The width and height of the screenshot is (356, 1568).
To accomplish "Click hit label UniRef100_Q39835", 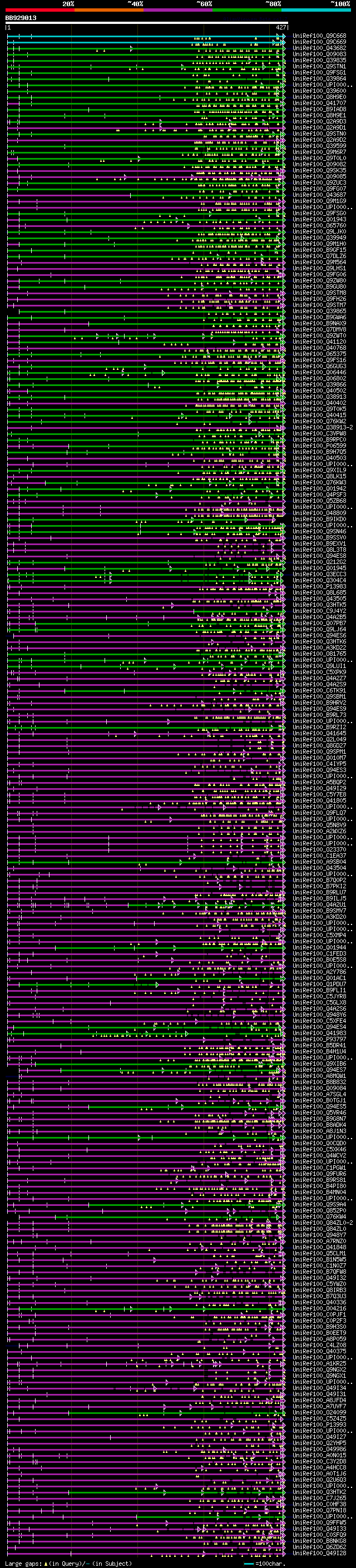I will pyautogui.click(x=319, y=60).
